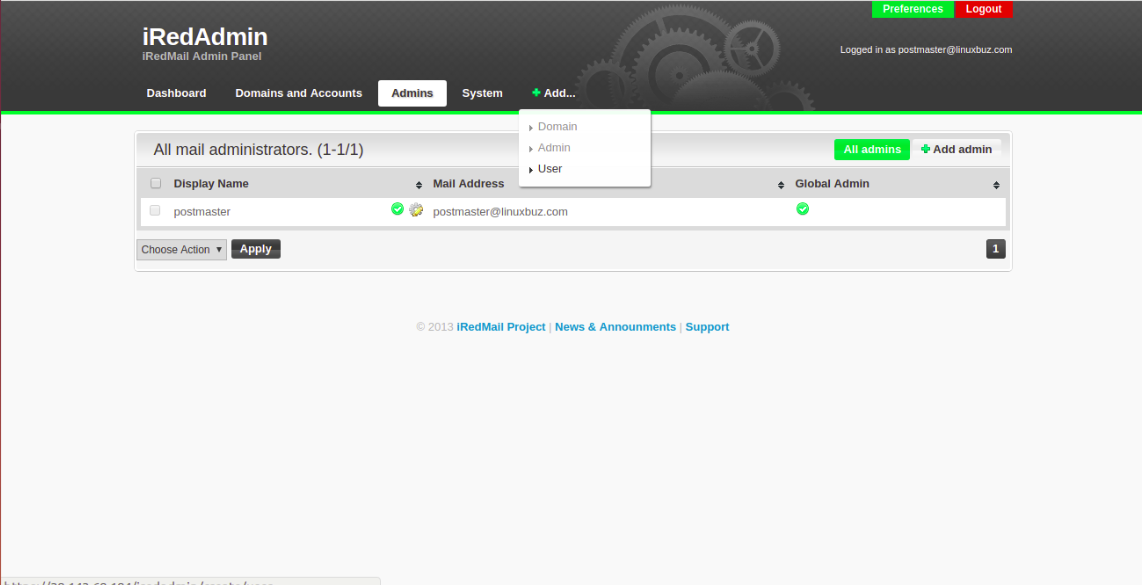
Task: Sort by Display Name using sort arrows
Action: (x=419, y=185)
